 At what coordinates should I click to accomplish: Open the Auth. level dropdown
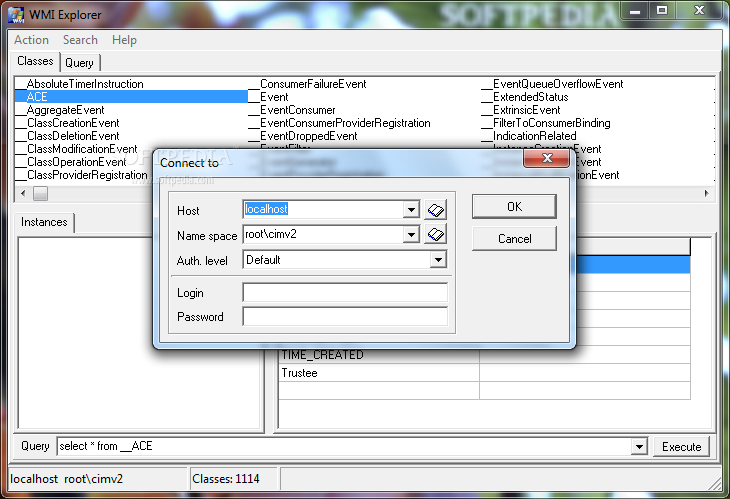[x=438, y=260]
